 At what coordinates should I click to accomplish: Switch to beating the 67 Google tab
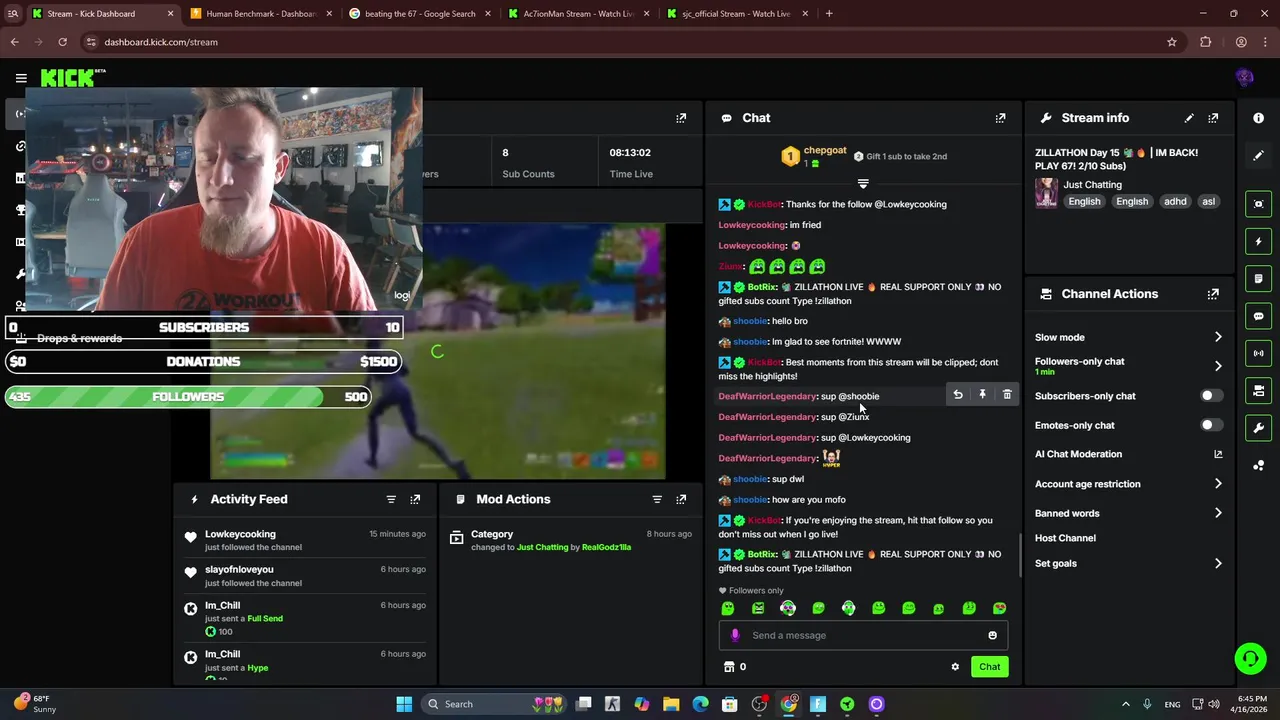point(420,14)
